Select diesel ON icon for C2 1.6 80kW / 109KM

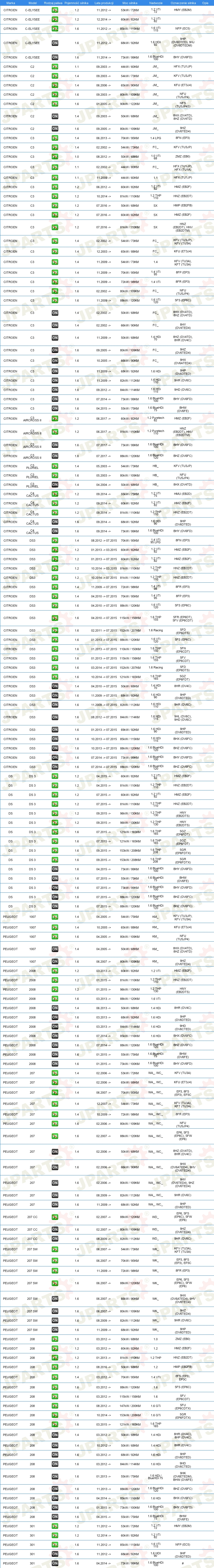coord(55,129)
